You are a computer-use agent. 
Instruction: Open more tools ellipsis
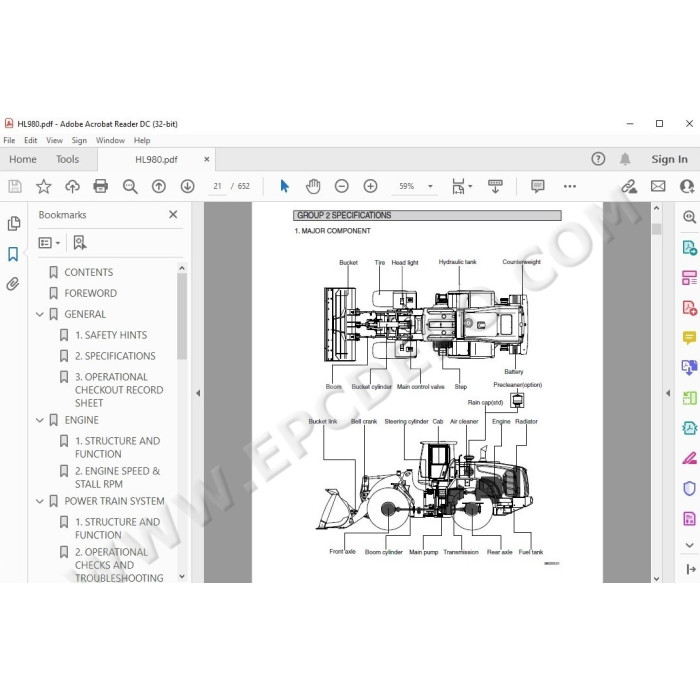570,186
